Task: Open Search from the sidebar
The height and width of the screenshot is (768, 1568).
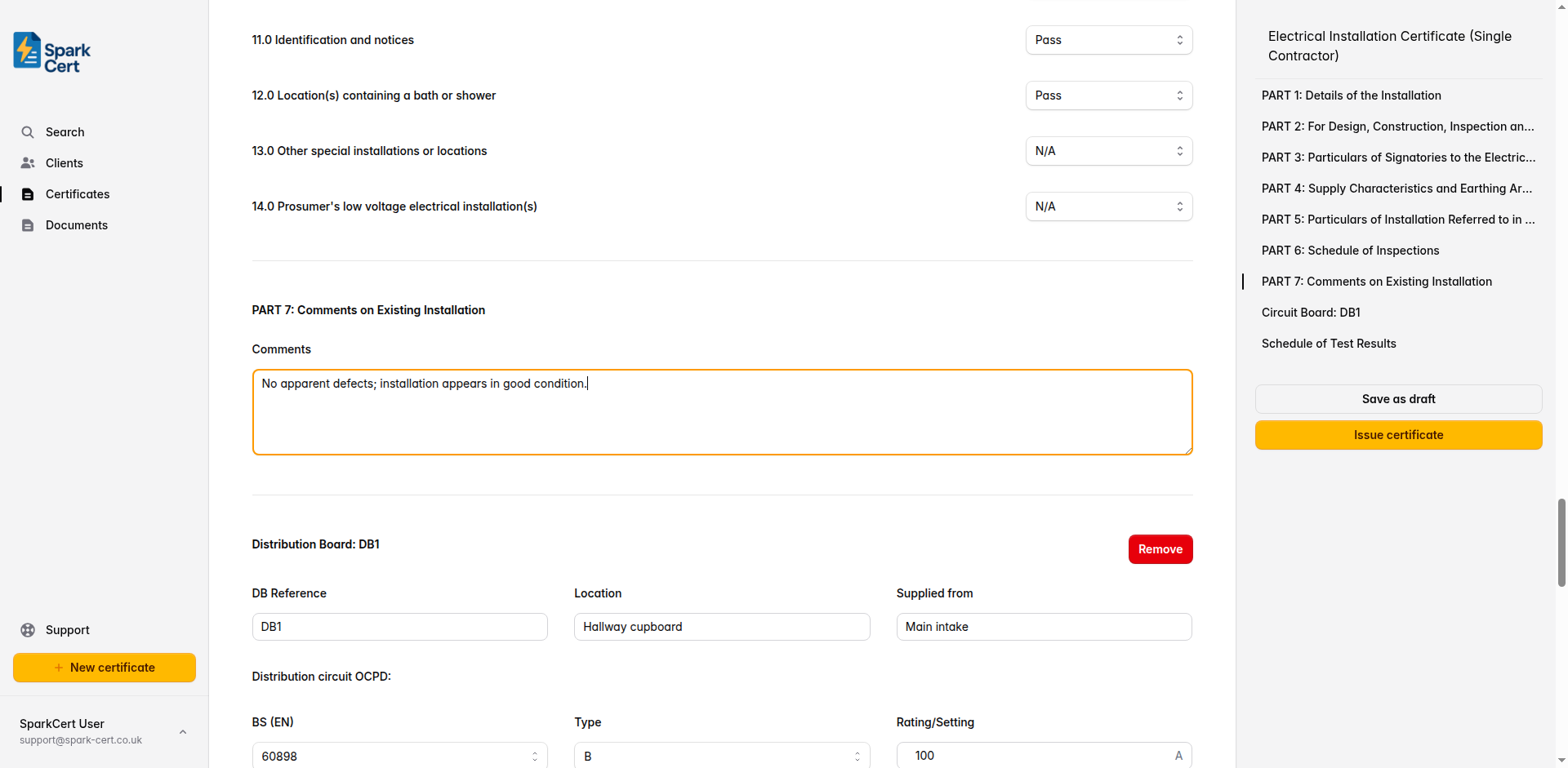Action: [x=28, y=131]
